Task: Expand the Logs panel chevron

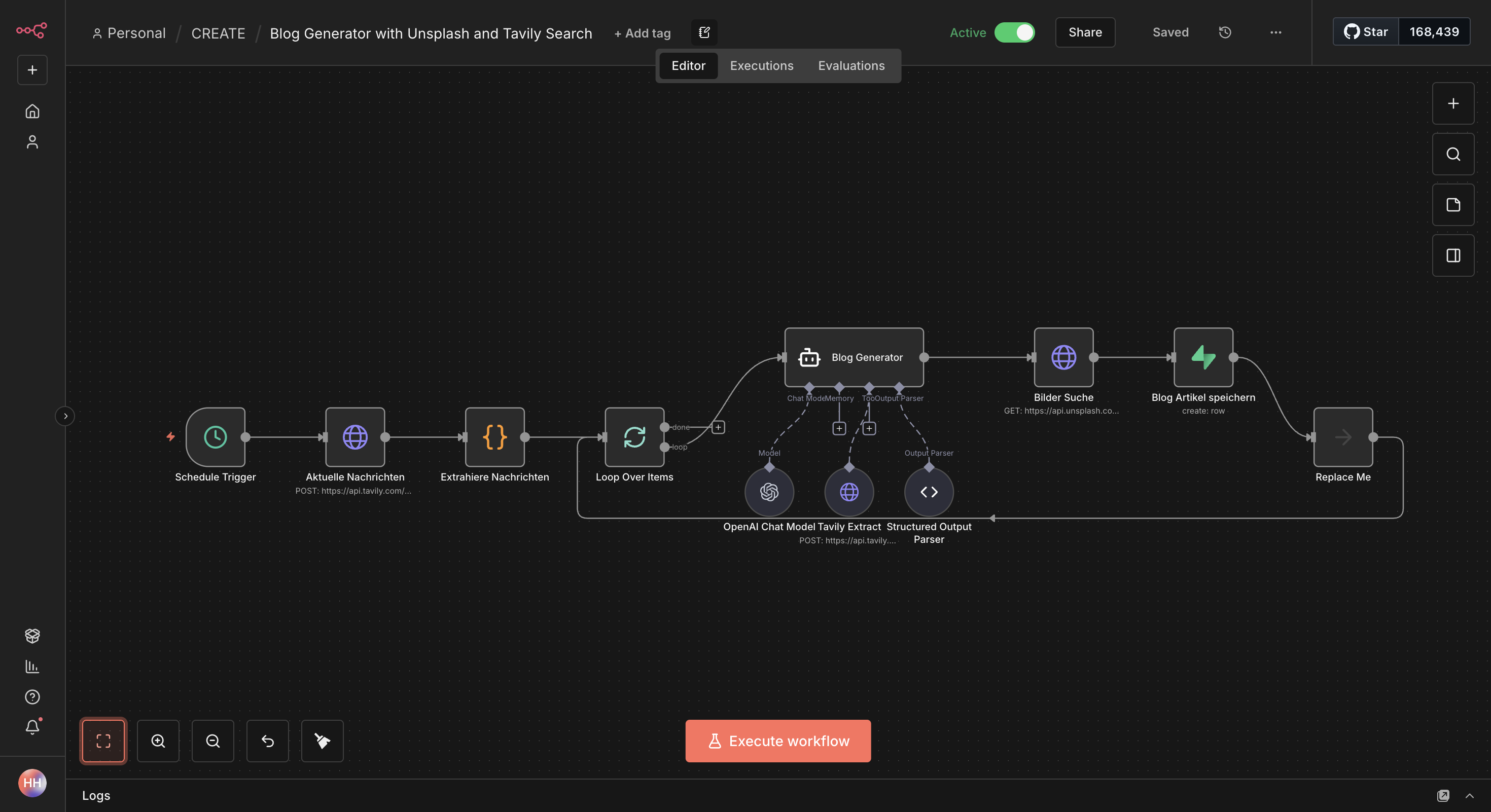Action: pos(1469,796)
